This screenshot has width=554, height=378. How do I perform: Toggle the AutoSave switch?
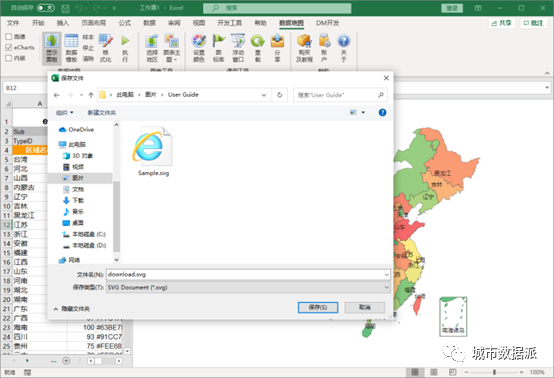click(x=46, y=8)
